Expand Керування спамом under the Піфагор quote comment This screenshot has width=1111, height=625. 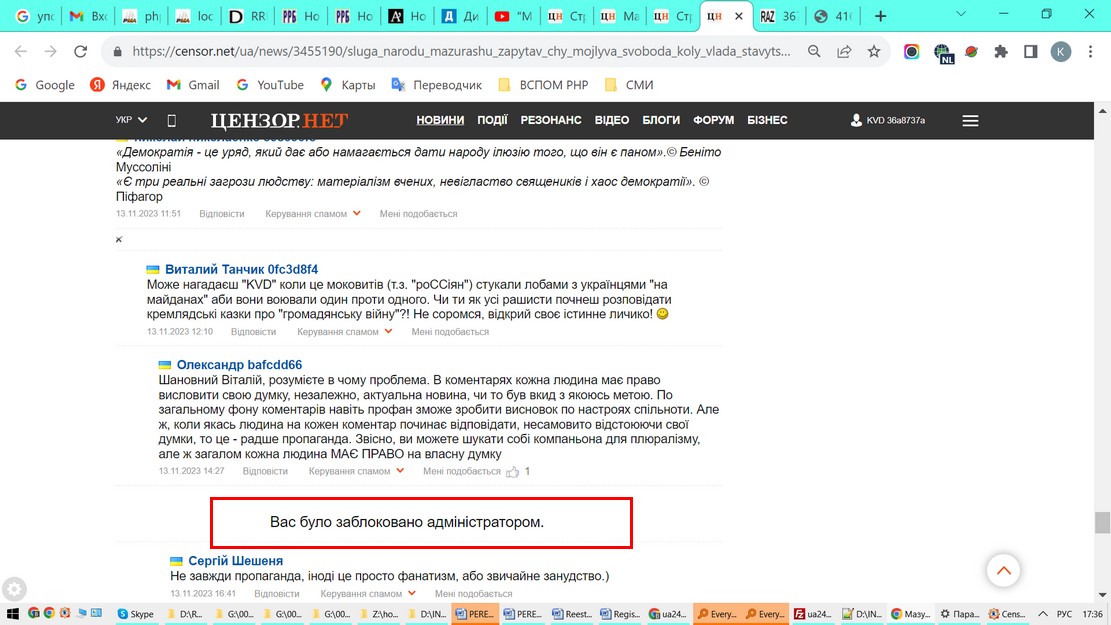click(x=312, y=213)
